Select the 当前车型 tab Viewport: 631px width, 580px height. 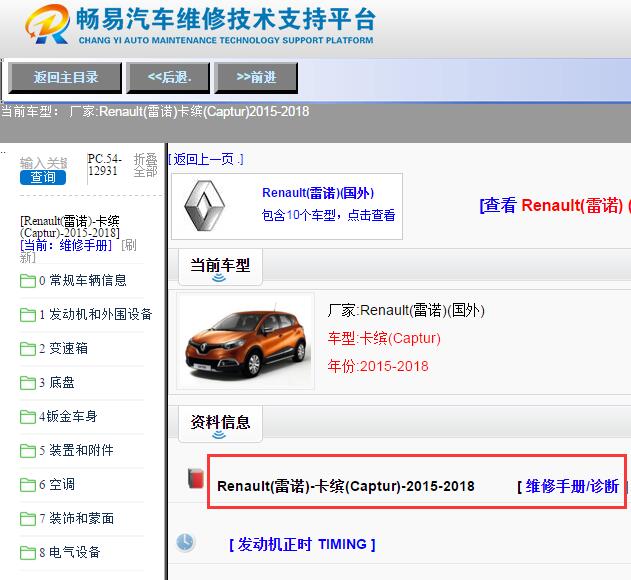[x=220, y=266]
